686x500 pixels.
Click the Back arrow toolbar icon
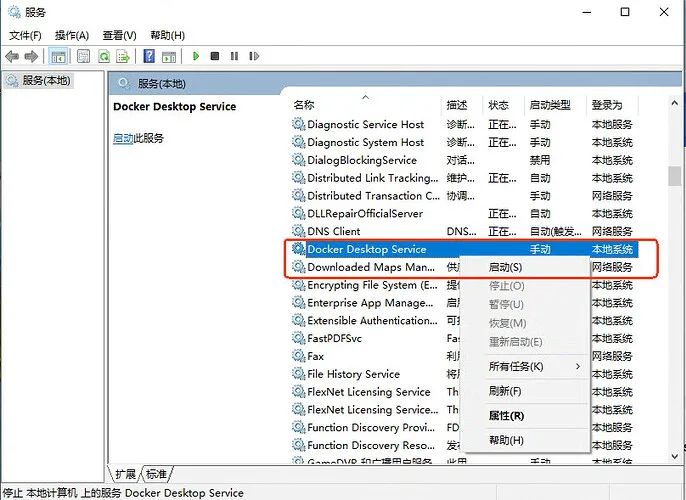click(12, 56)
